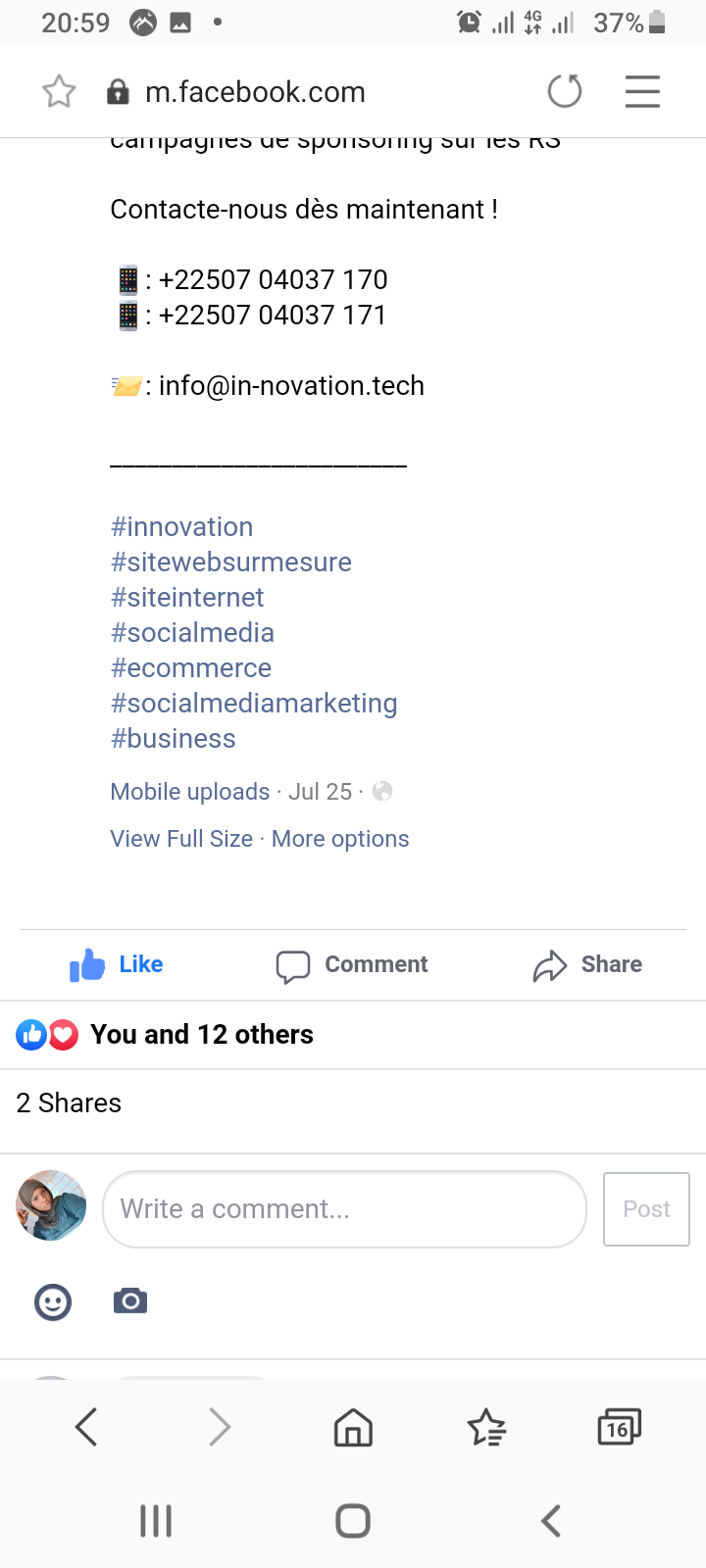Go to the browser home page
The height and width of the screenshot is (1568, 706).
tap(353, 1428)
